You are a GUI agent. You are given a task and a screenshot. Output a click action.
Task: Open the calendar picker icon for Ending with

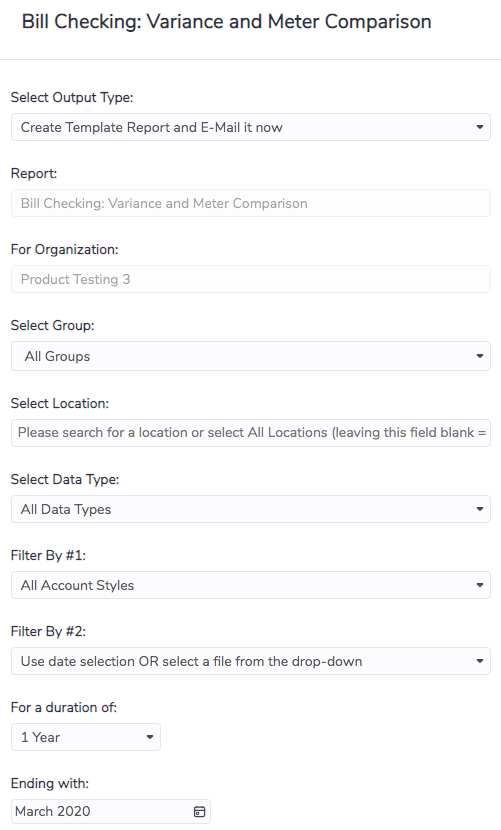(x=199, y=811)
